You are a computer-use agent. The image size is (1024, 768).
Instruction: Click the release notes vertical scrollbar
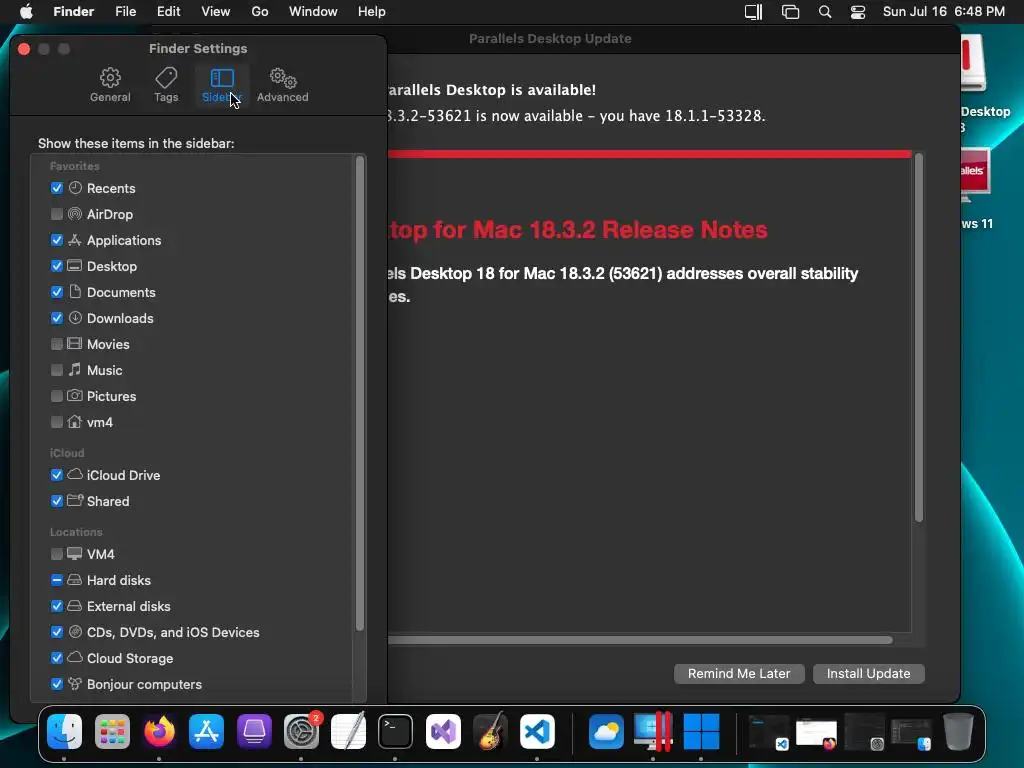click(x=919, y=338)
